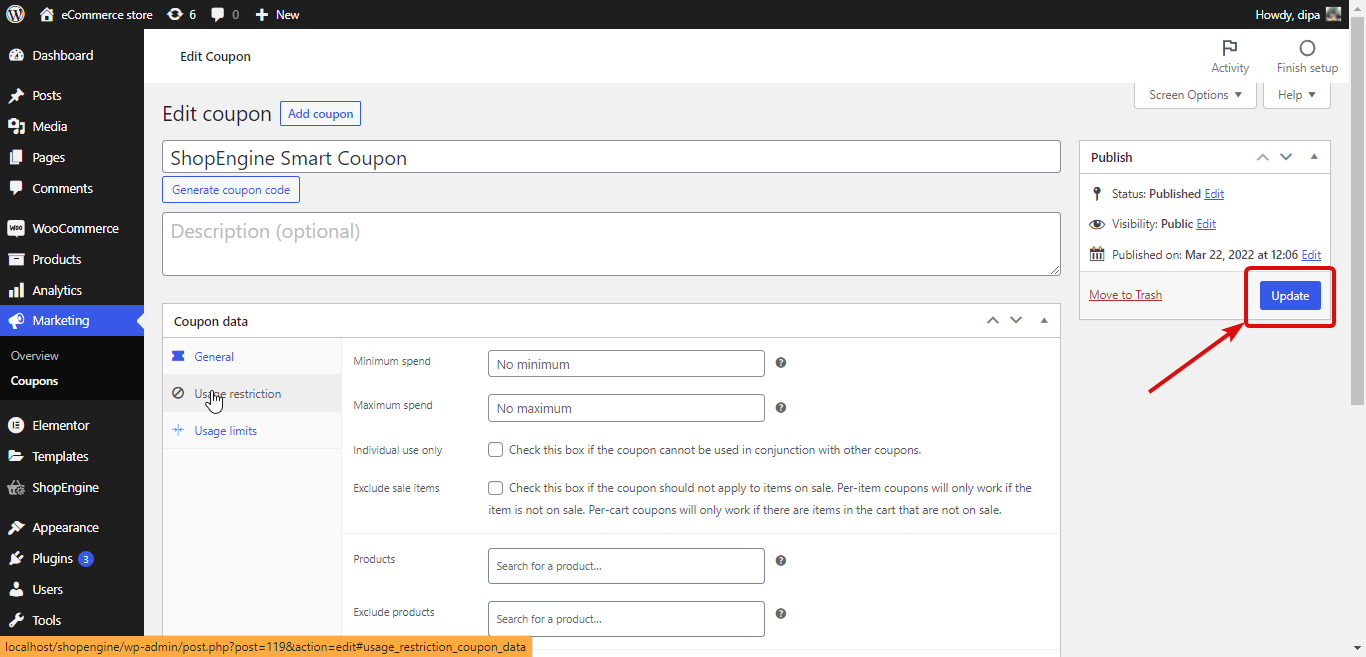Open the Finish setup circle icon
The width and height of the screenshot is (1366, 657).
1307,48
